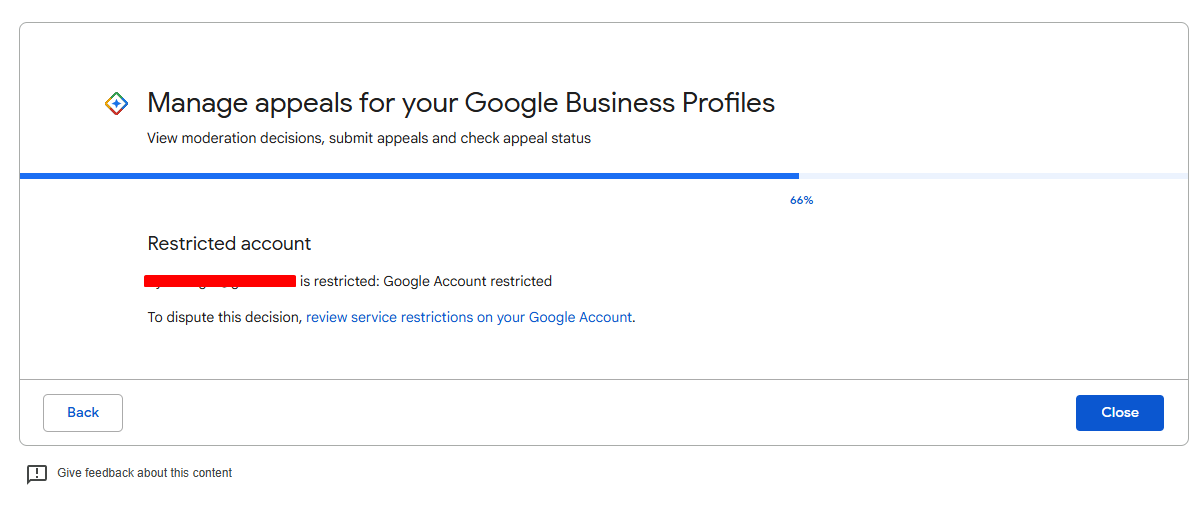Click the unfilled light part of the progress bar

coord(993,176)
